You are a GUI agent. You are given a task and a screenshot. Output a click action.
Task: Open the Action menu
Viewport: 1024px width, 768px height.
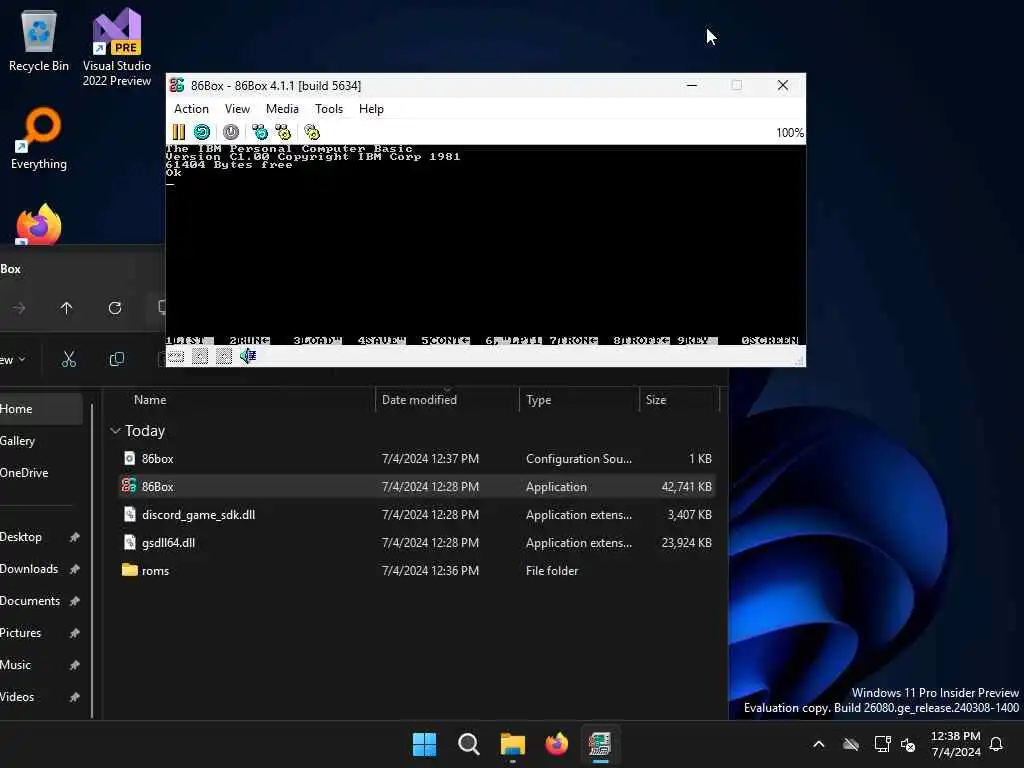[x=191, y=109]
